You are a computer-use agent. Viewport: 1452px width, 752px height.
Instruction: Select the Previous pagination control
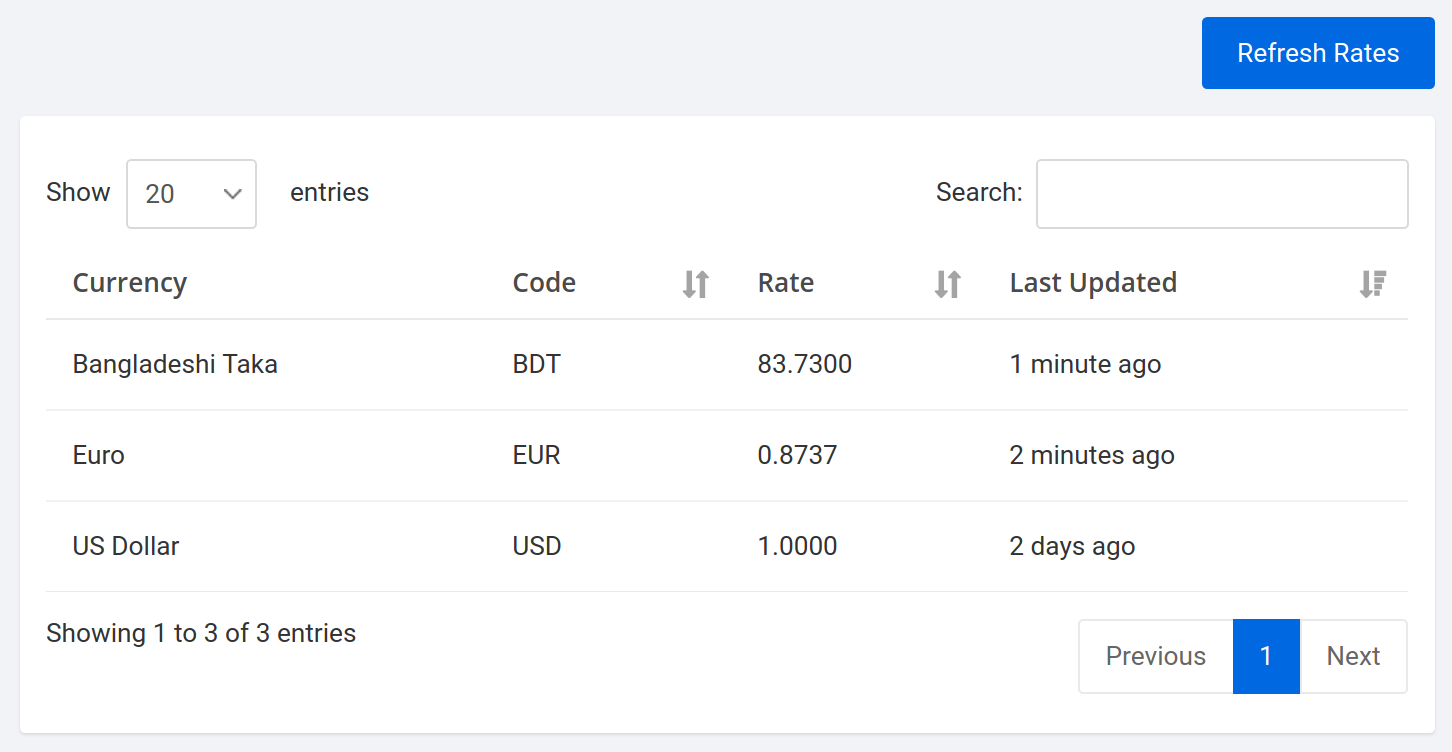pos(1155,656)
